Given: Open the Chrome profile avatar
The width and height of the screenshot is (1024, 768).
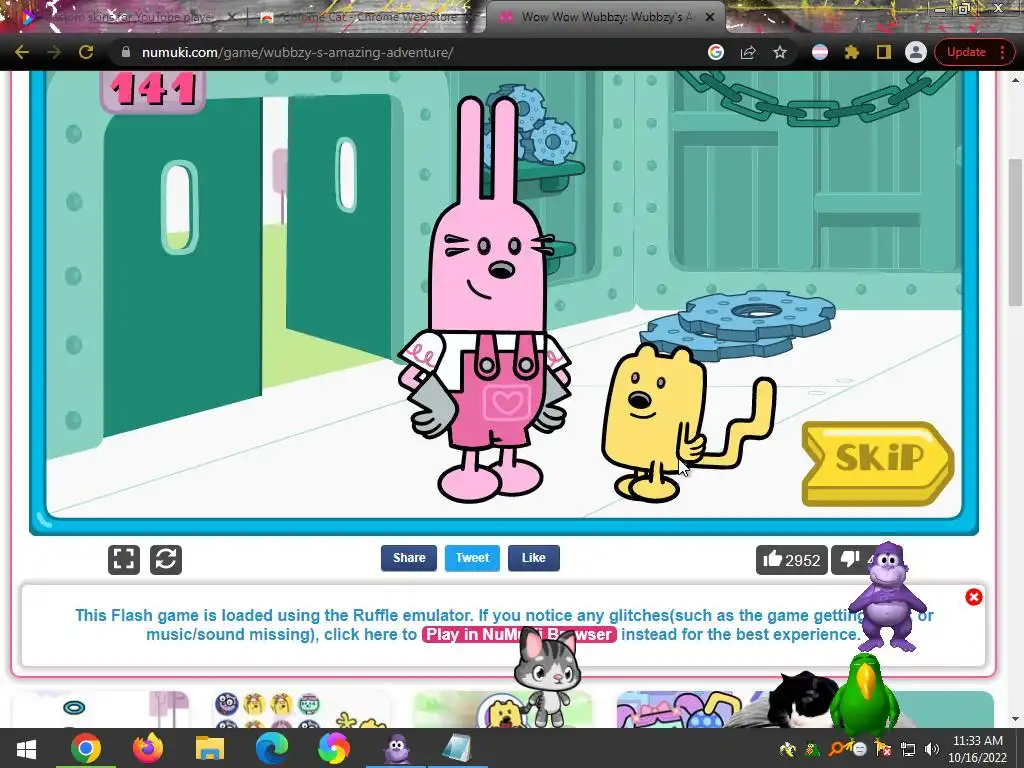Looking at the screenshot, I should point(916,52).
